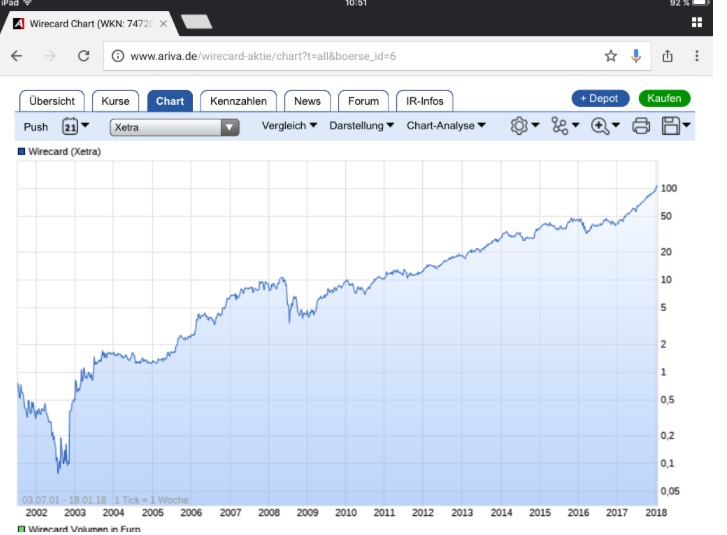Start voice search with the microphone icon
The height and width of the screenshot is (535, 727).
(636, 56)
